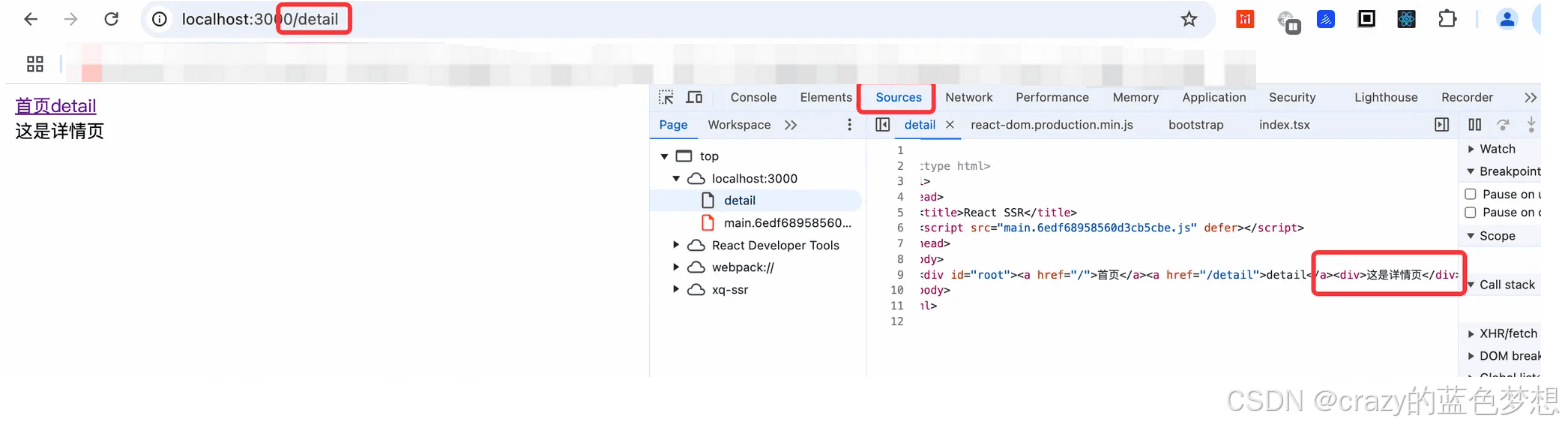This screenshot has height=428, width=1564.
Task: Activate the DevTools inspect element picker
Action: [x=667, y=97]
